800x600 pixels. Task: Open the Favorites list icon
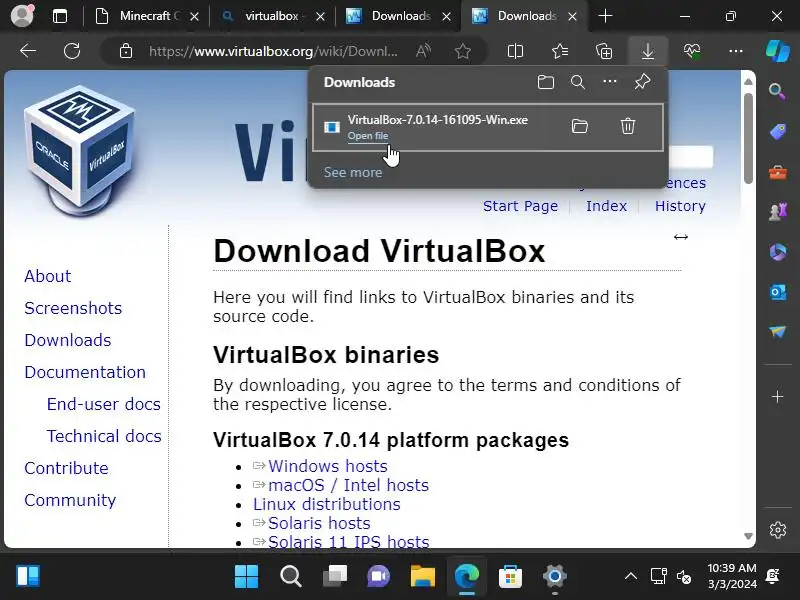pos(560,51)
